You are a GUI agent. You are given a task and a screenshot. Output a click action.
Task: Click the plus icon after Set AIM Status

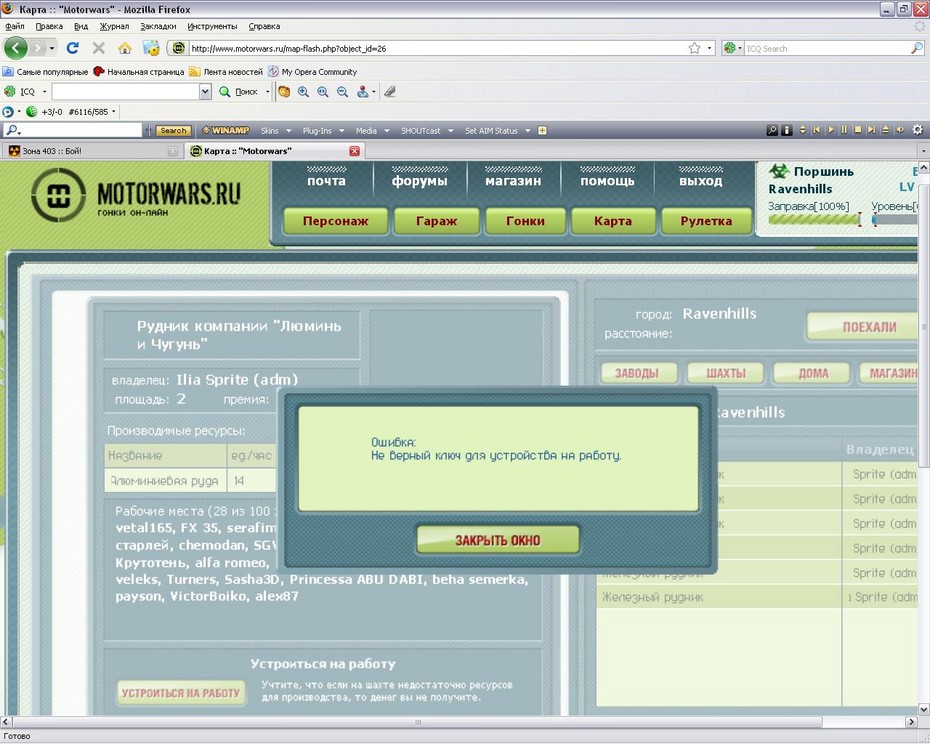tap(542, 131)
